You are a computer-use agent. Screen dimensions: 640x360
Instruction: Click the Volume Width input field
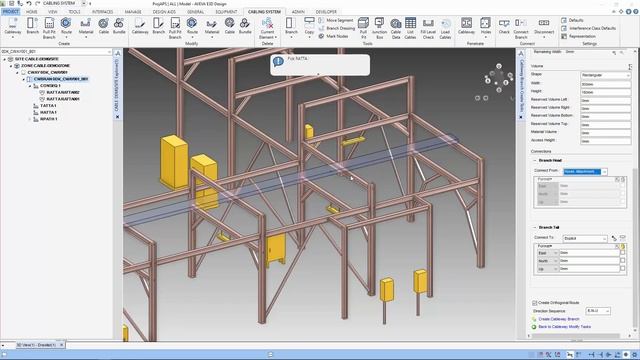[x=605, y=84]
